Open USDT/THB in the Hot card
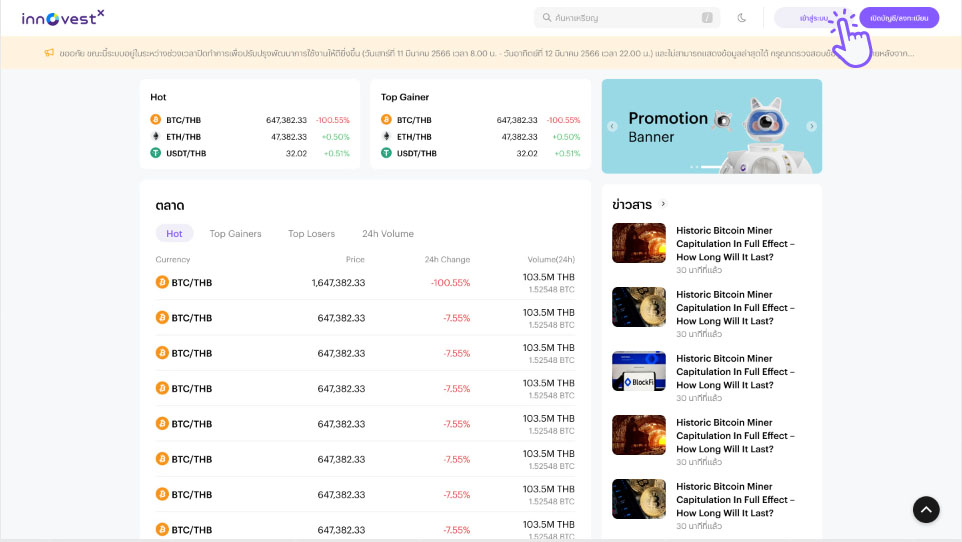 point(186,153)
